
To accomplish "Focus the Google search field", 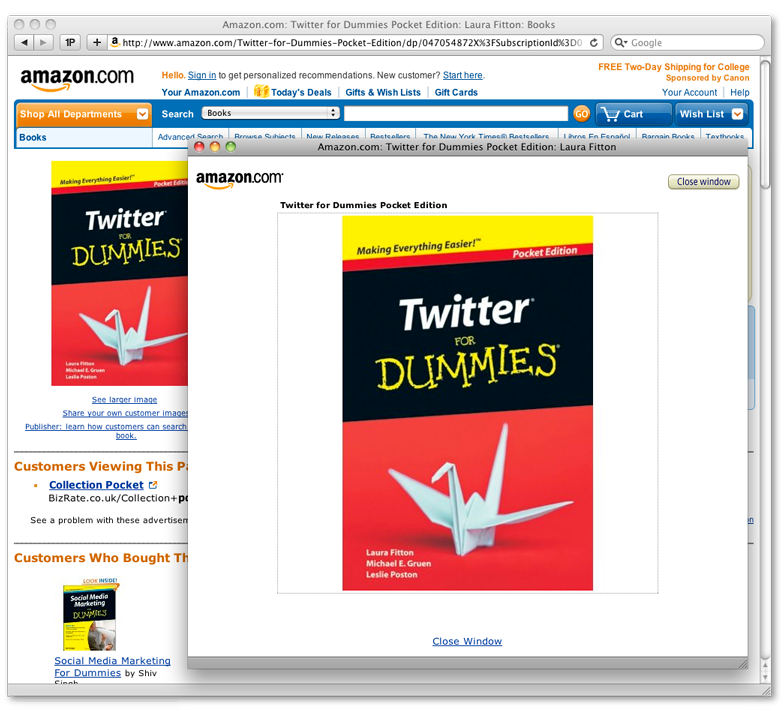I will pos(688,43).
